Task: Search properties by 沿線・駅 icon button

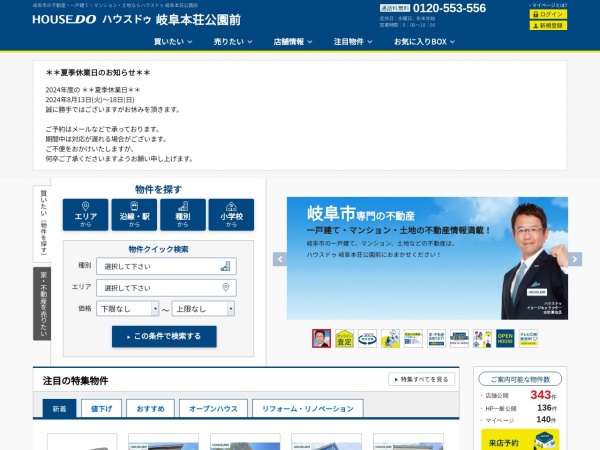Action: [134, 215]
